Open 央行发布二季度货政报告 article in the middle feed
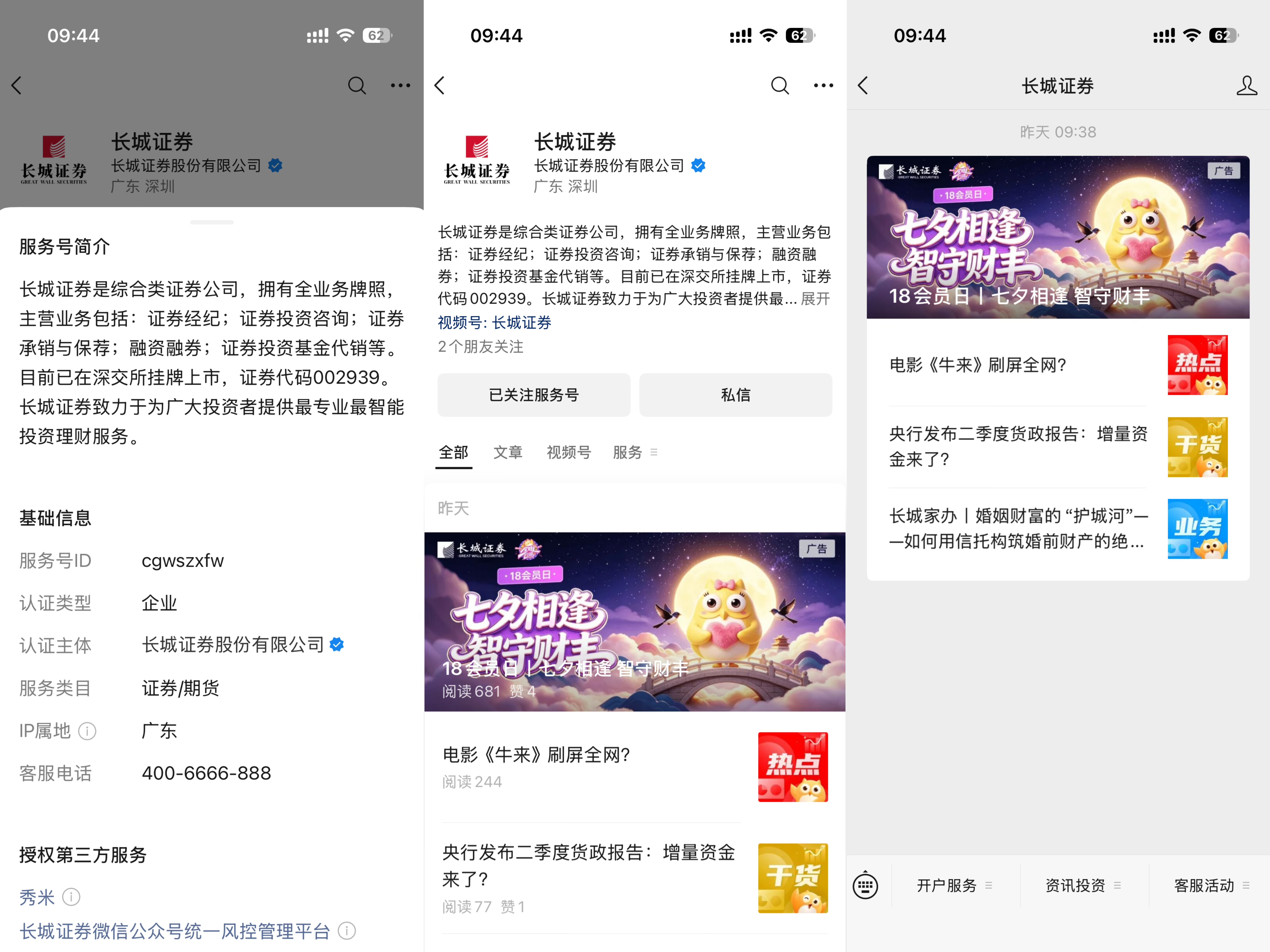The image size is (1270, 952). [x=589, y=865]
